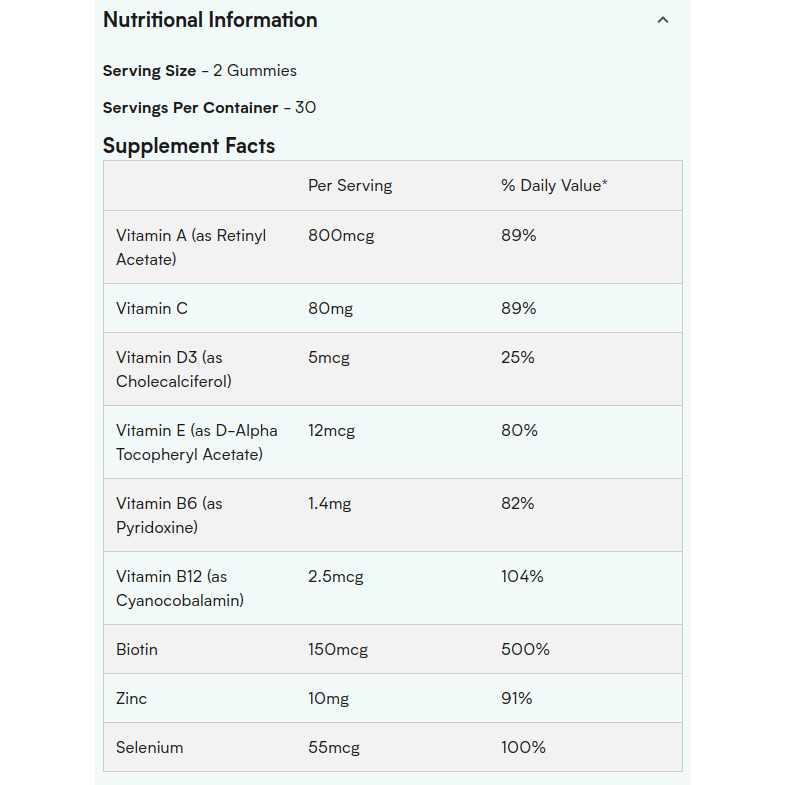Select the 104% daily value cell
This screenshot has height=785, width=785.
point(522,577)
